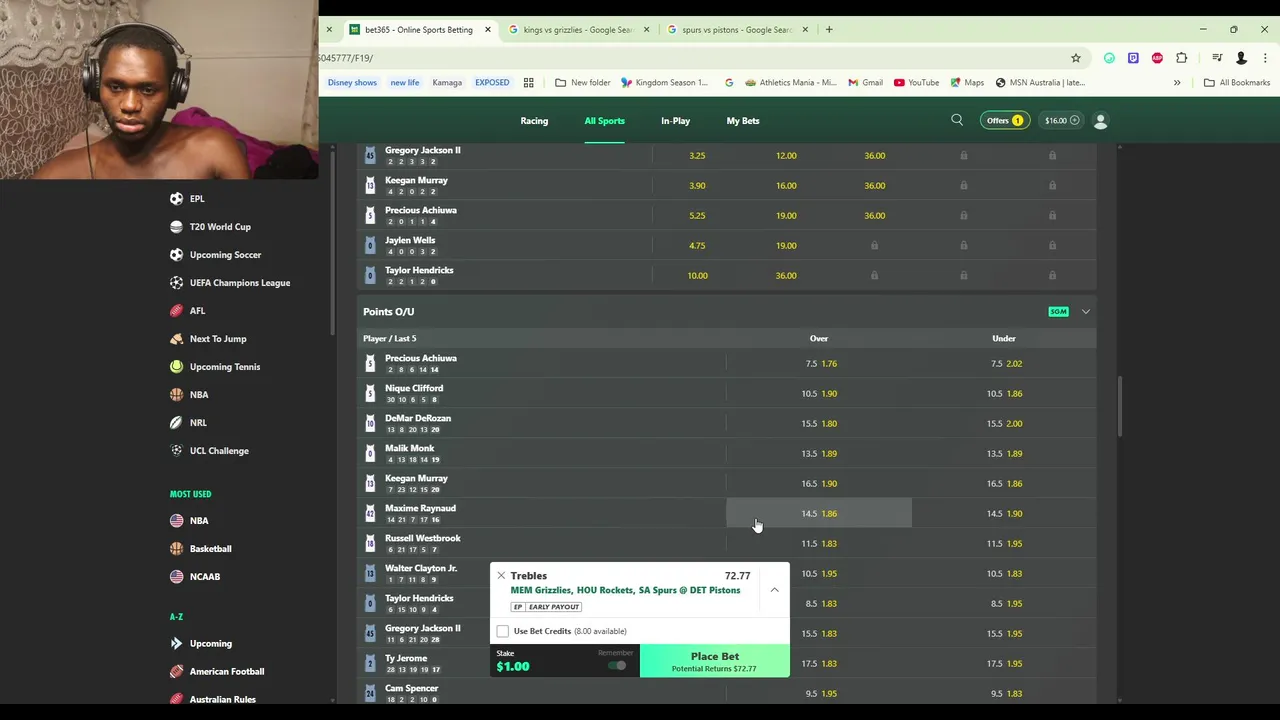
Task: Open the Gmail bookmark
Action: click(865, 82)
